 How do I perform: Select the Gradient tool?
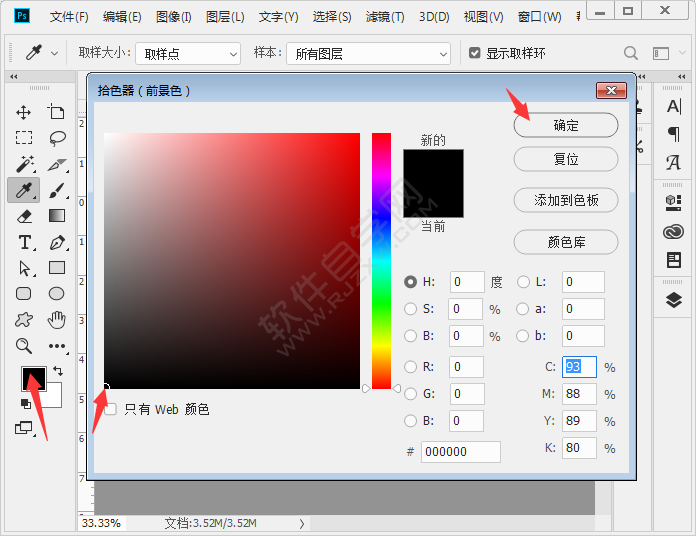(x=57, y=216)
